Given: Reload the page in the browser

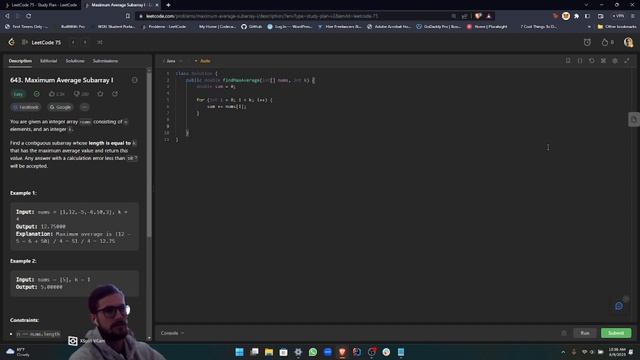Looking at the screenshot, I should 29,16.
